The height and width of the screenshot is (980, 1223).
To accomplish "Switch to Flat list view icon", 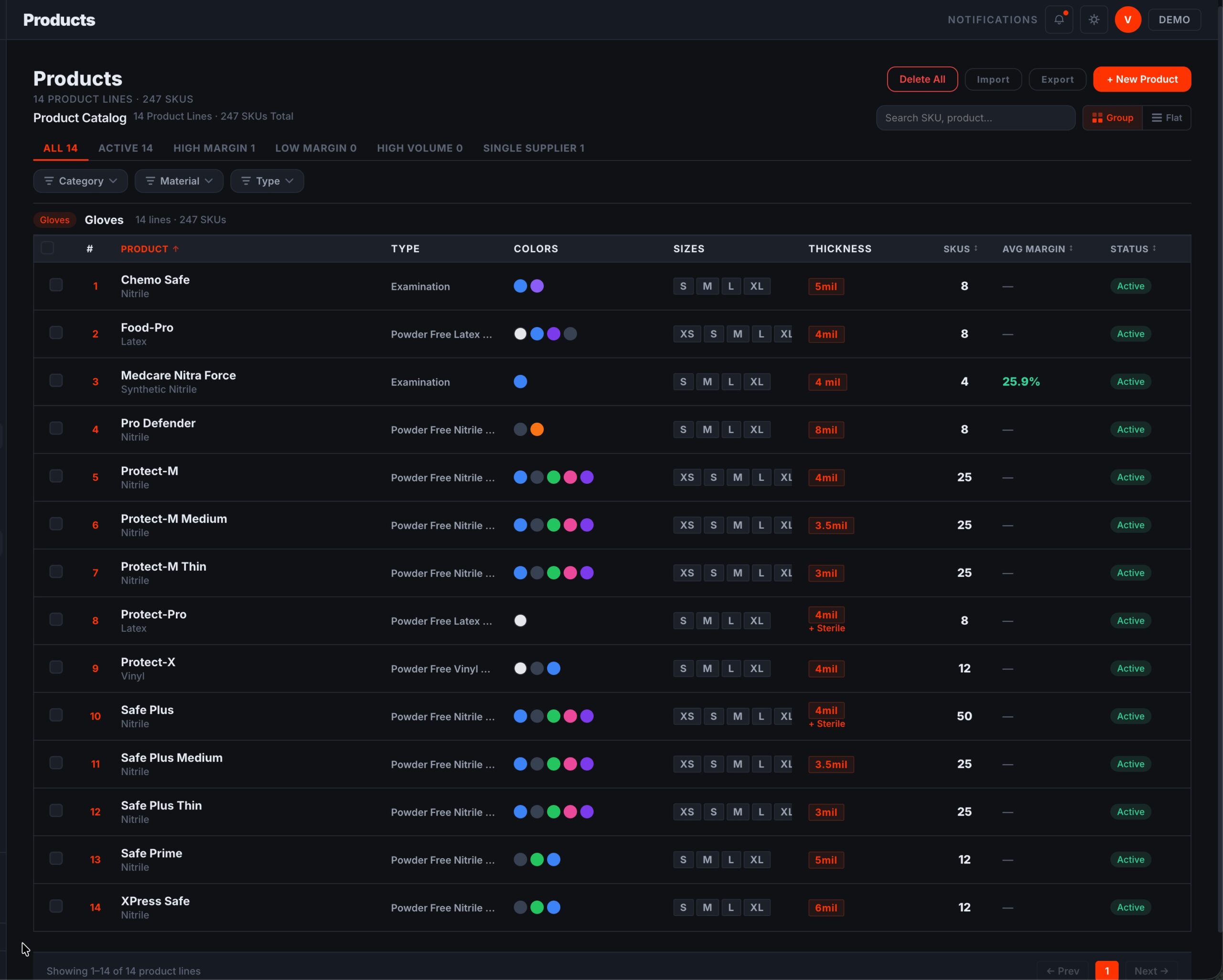I will point(1157,118).
